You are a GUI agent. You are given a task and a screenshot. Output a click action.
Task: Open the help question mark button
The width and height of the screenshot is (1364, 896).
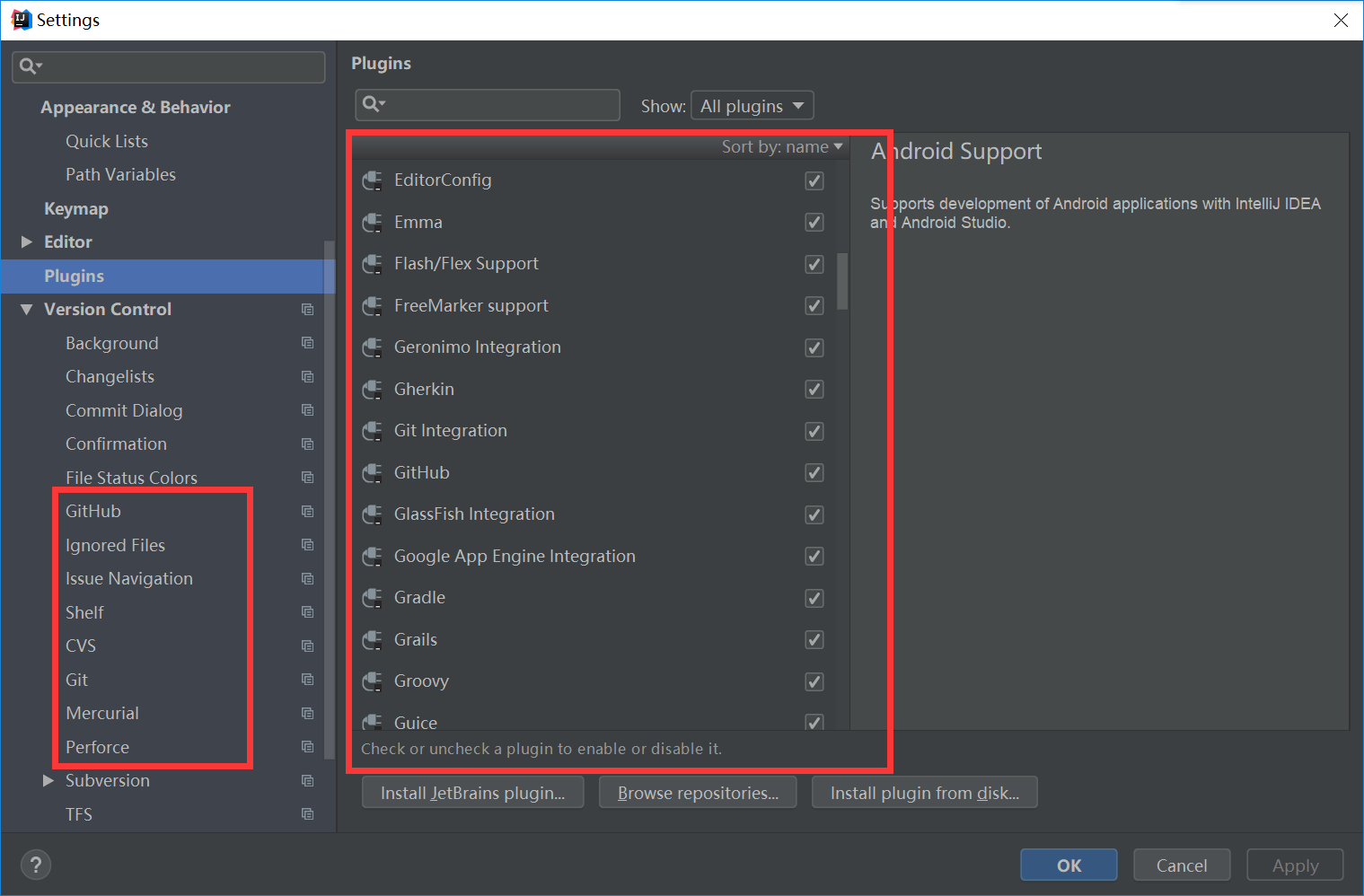[36, 865]
